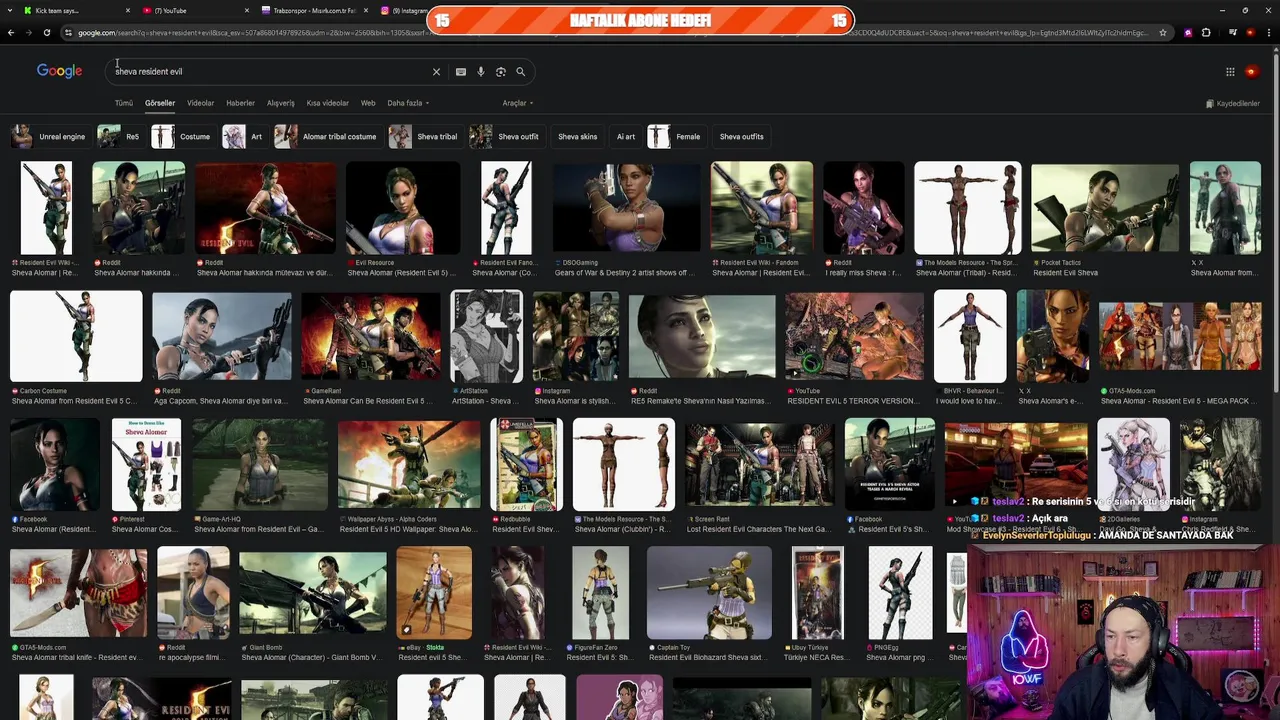Close the YouTube tab
This screenshot has width=1280, height=720.
point(247,11)
